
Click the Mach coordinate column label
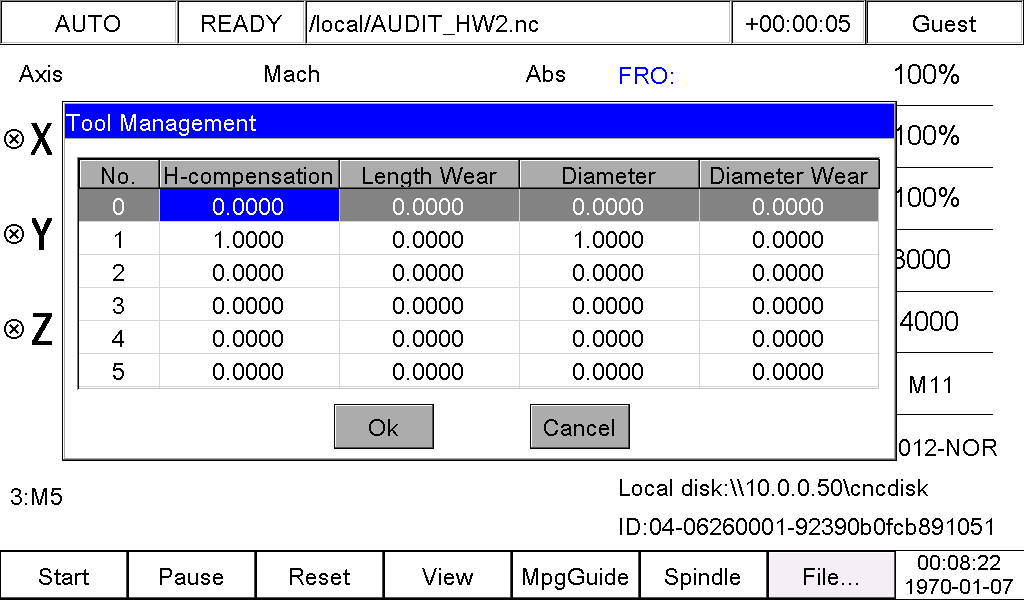click(292, 74)
